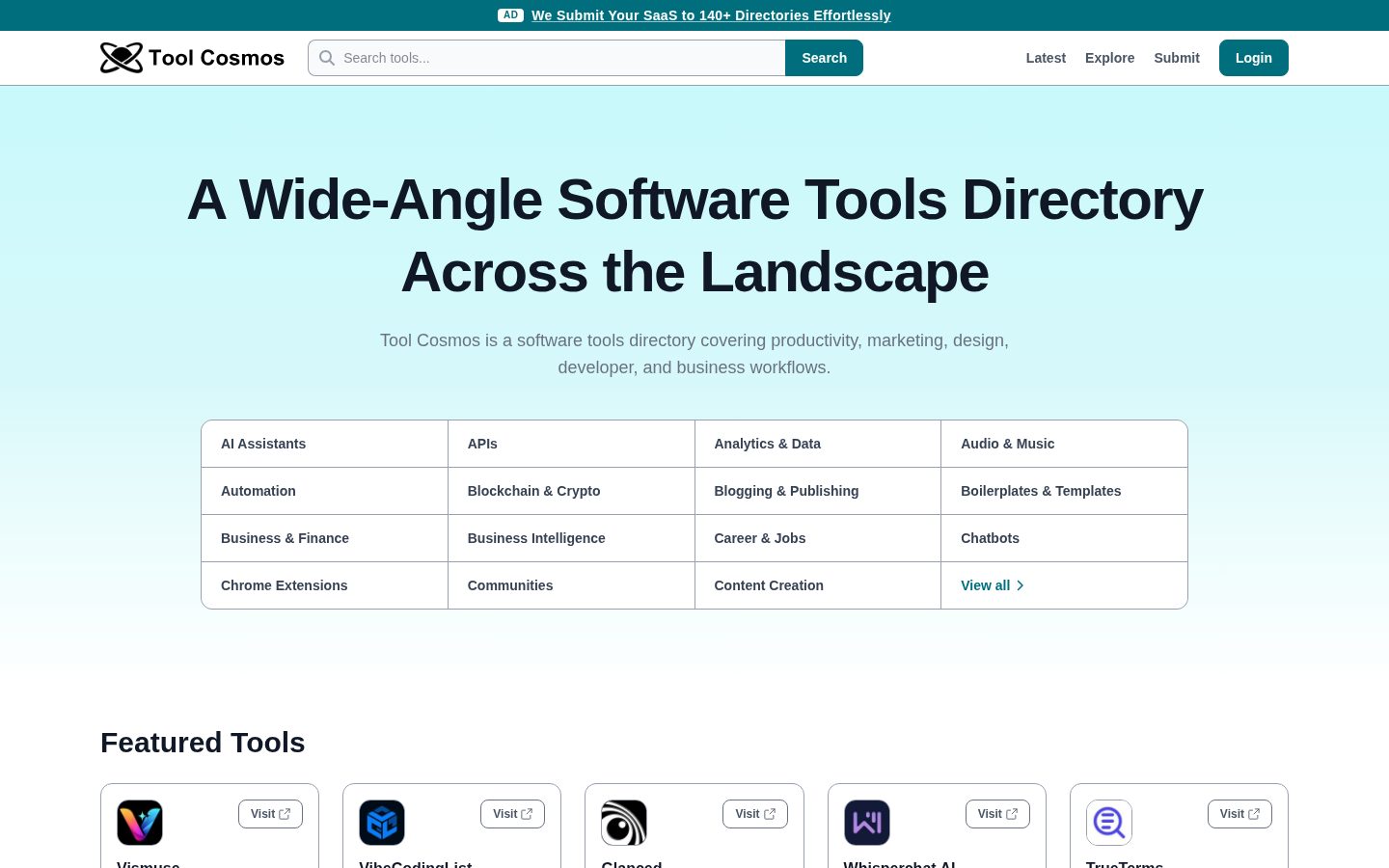Select the Analytics & Data category
This screenshot has width=1389, height=868.
point(818,444)
